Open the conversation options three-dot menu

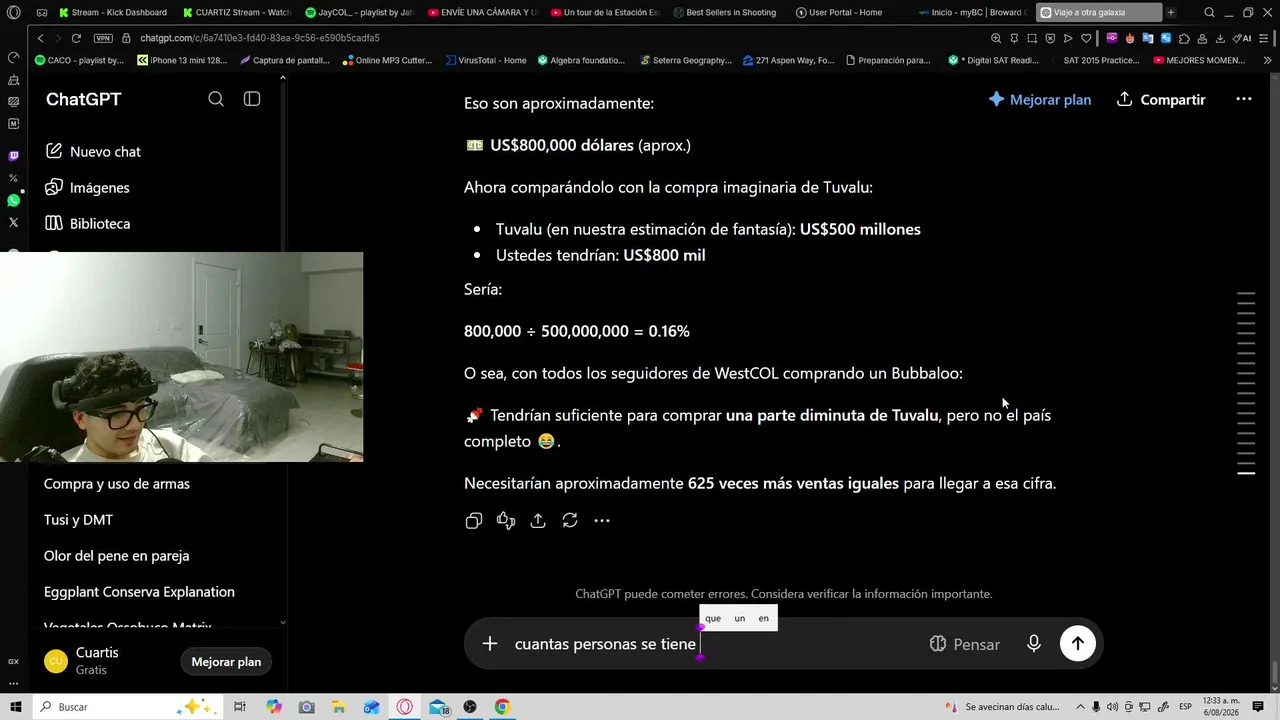1244,100
